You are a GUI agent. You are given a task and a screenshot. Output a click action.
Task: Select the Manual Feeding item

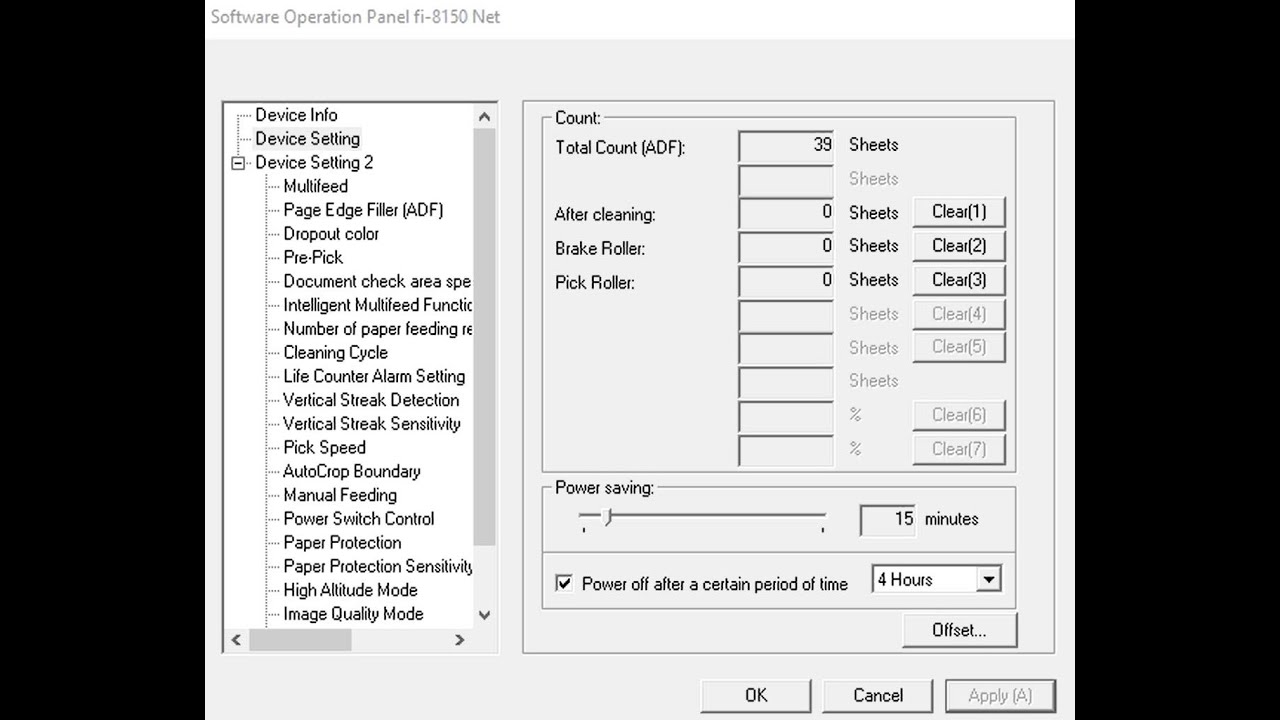pos(340,495)
